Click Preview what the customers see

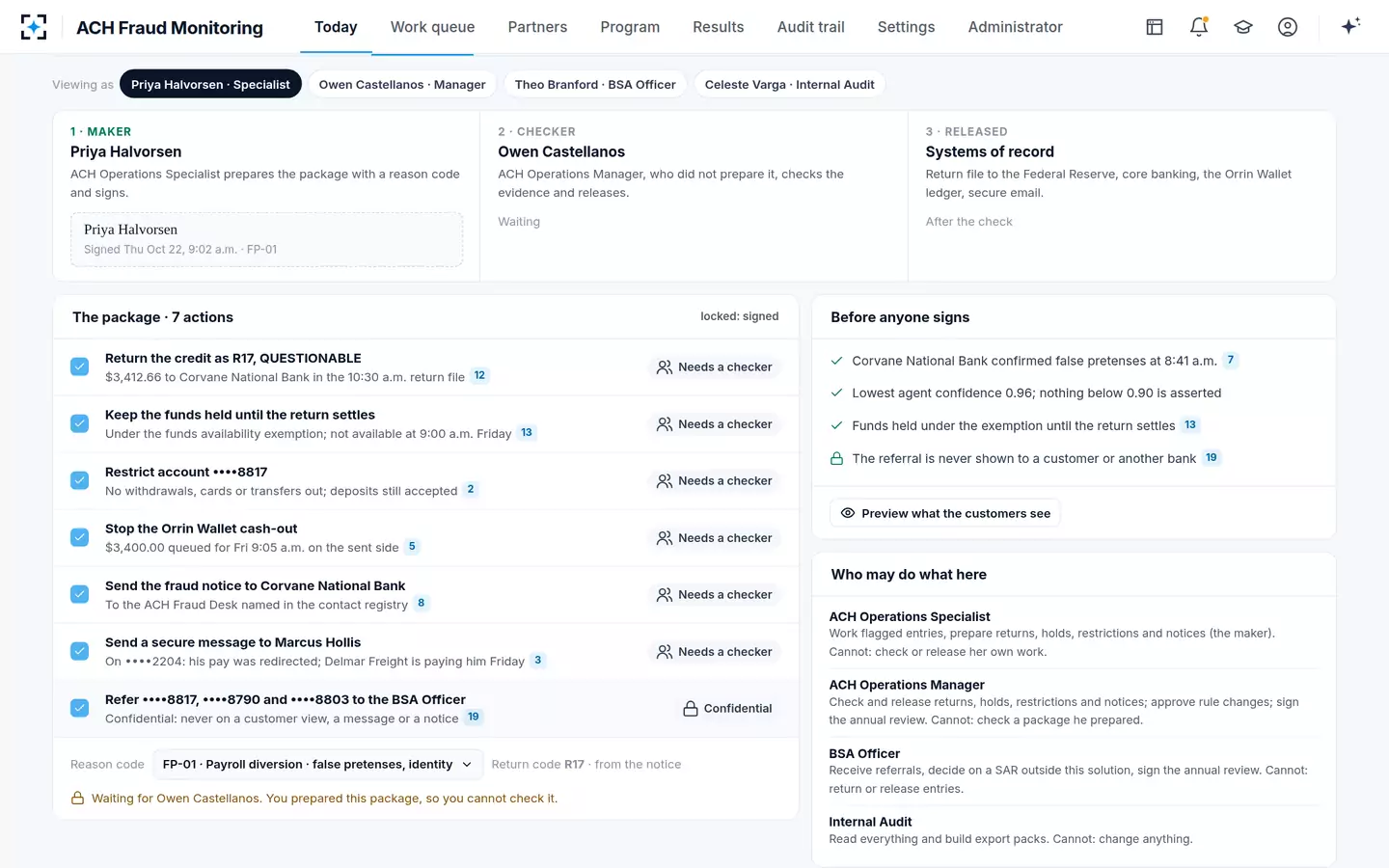coord(945,513)
